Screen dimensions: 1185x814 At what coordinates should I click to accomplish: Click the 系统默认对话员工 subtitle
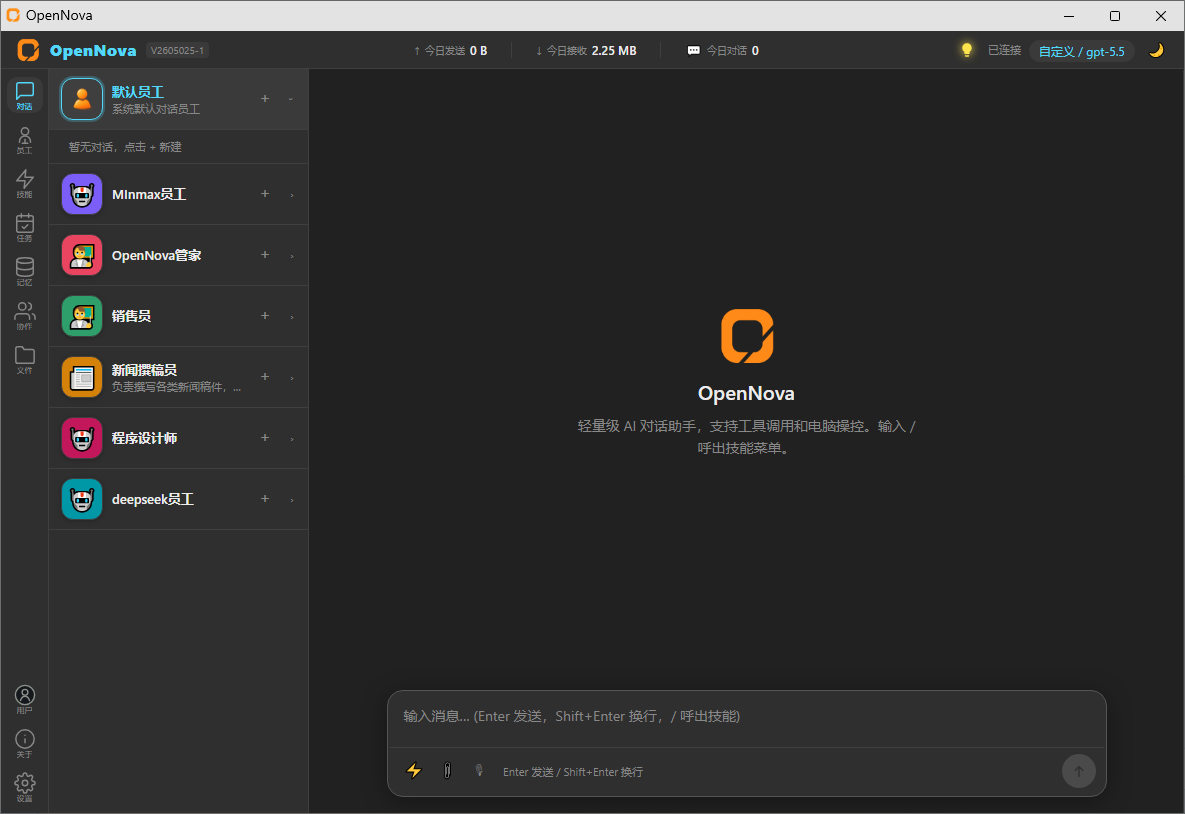pos(156,109)
